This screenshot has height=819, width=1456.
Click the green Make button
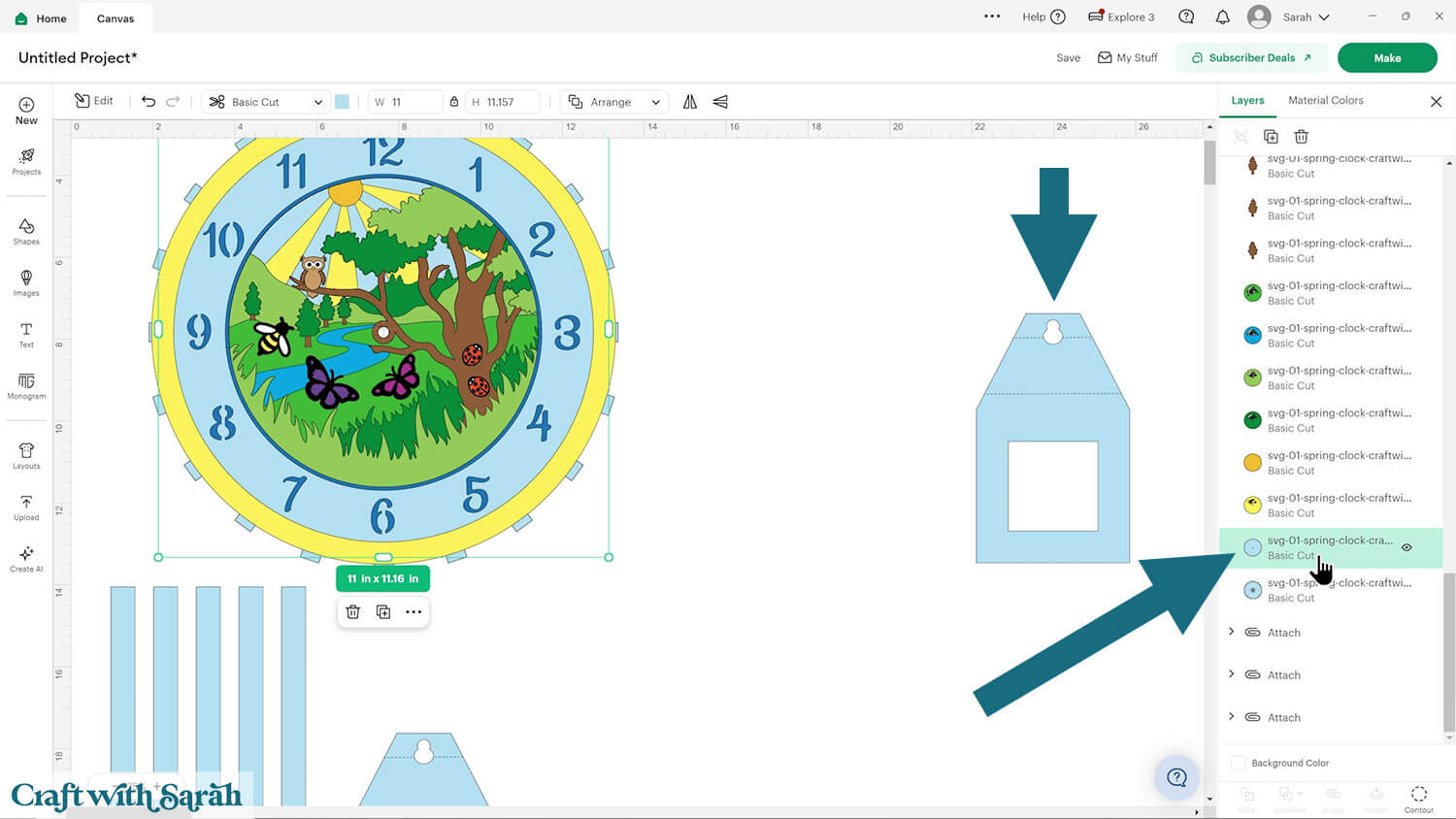click(x=1387, y=58)
